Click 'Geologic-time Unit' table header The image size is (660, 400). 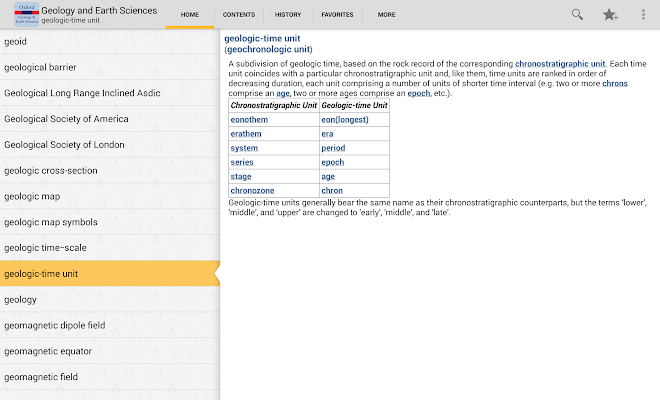click(x=354, y=105)
